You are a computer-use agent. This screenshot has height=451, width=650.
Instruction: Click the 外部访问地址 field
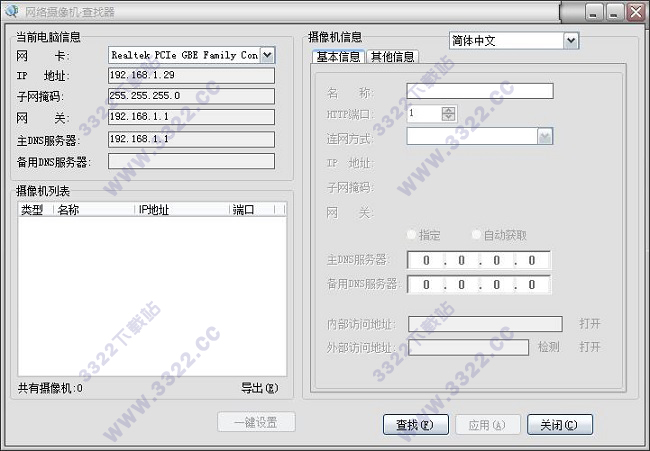468,347
